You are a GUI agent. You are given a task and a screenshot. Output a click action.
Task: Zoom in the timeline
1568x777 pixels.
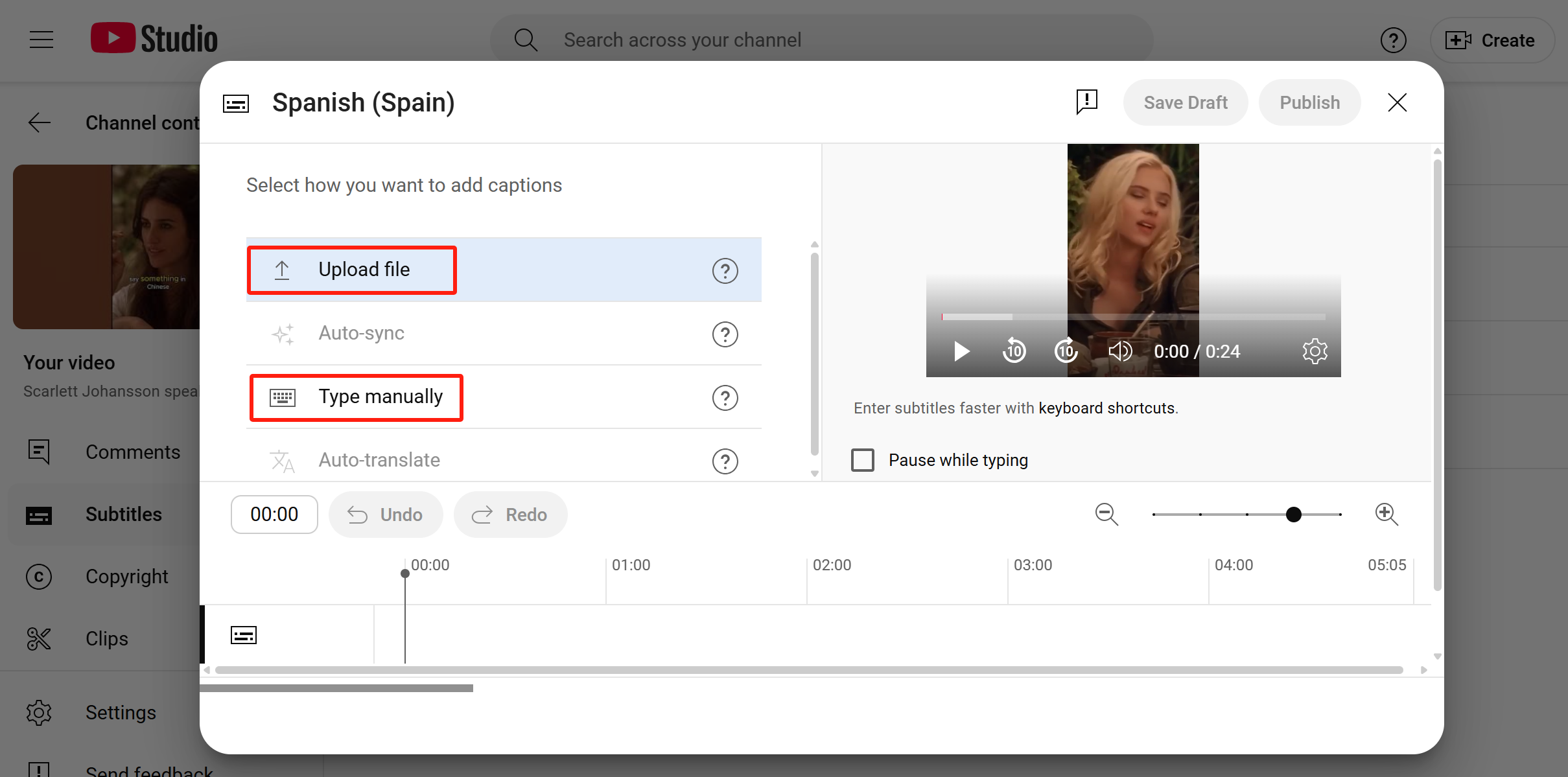[1387, 515]
